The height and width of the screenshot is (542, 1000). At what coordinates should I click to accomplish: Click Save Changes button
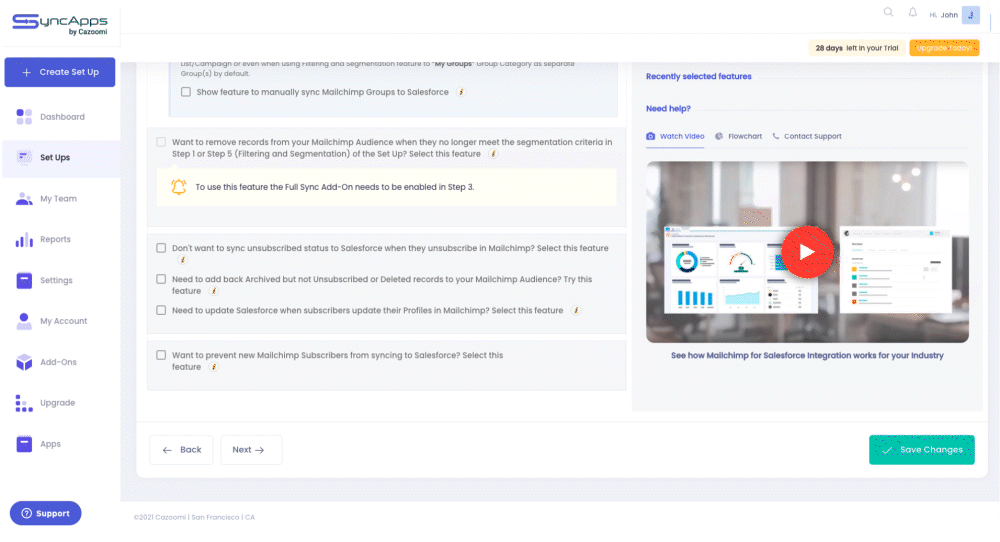tap(922, 450)
